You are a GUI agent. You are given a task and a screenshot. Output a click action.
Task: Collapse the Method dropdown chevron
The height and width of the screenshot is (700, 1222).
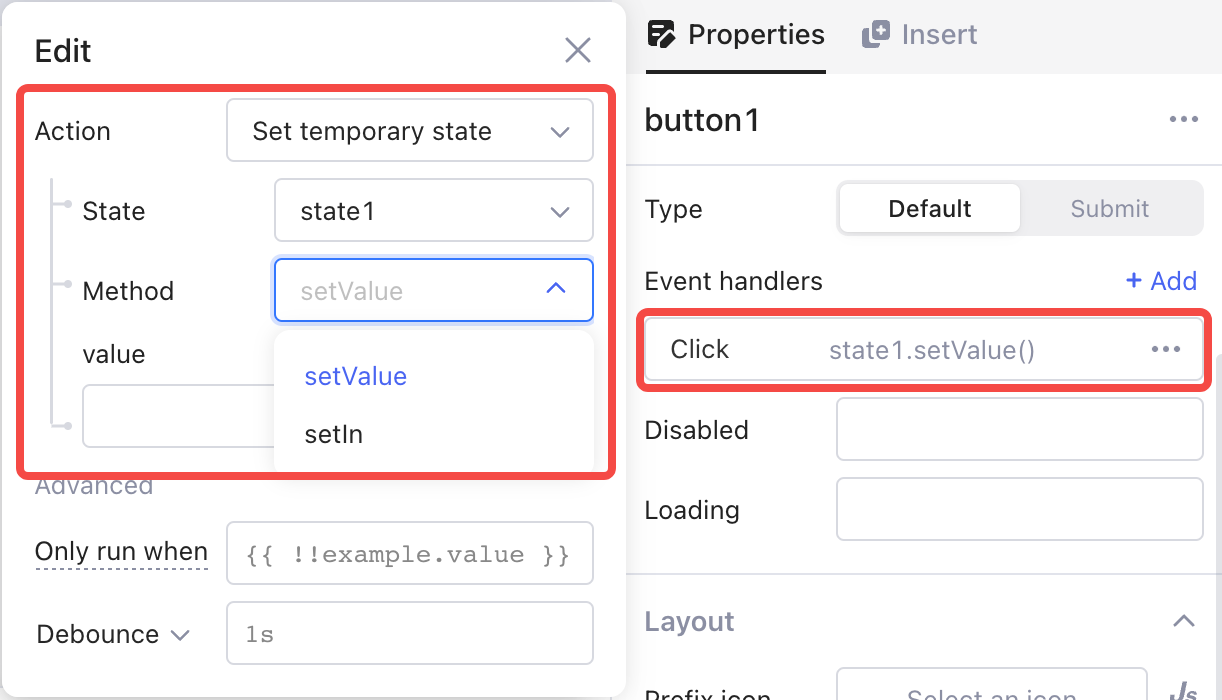tap(557, 290)
